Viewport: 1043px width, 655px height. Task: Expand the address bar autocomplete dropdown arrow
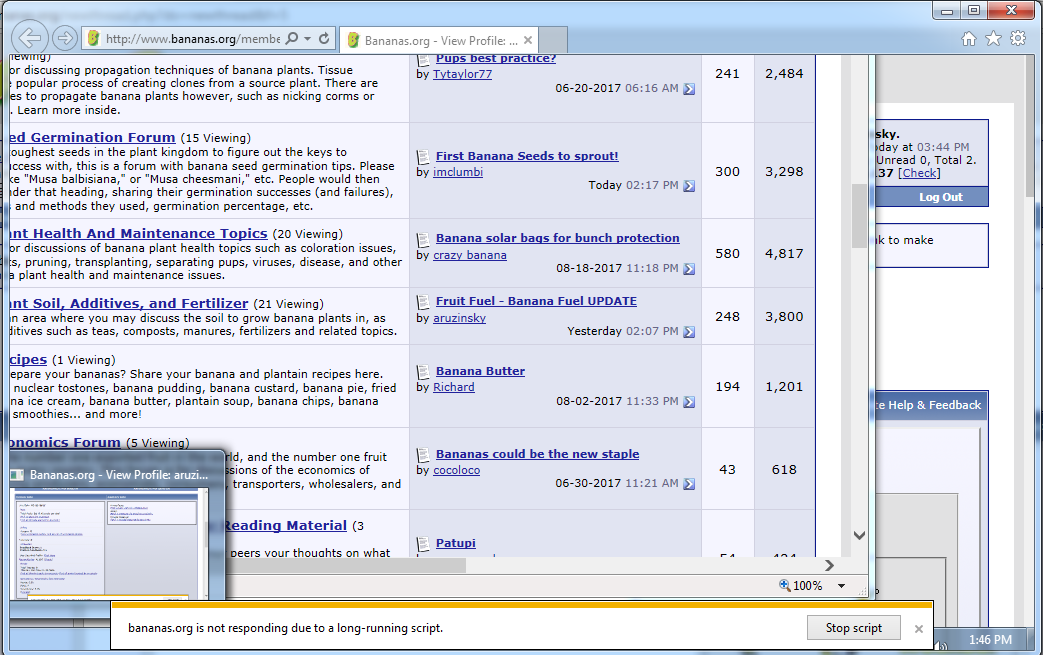307,39
